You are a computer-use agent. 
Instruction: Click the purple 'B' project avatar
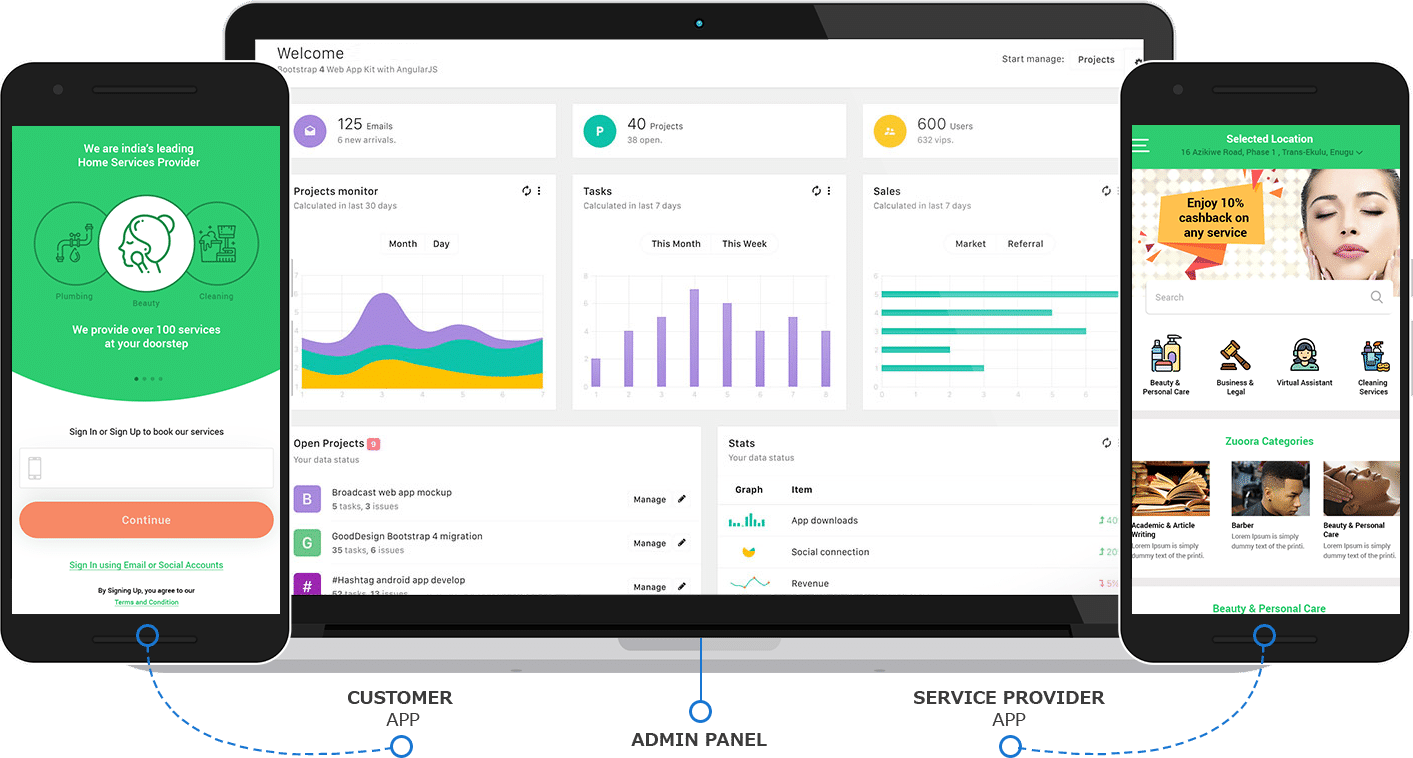coord(307,499)
